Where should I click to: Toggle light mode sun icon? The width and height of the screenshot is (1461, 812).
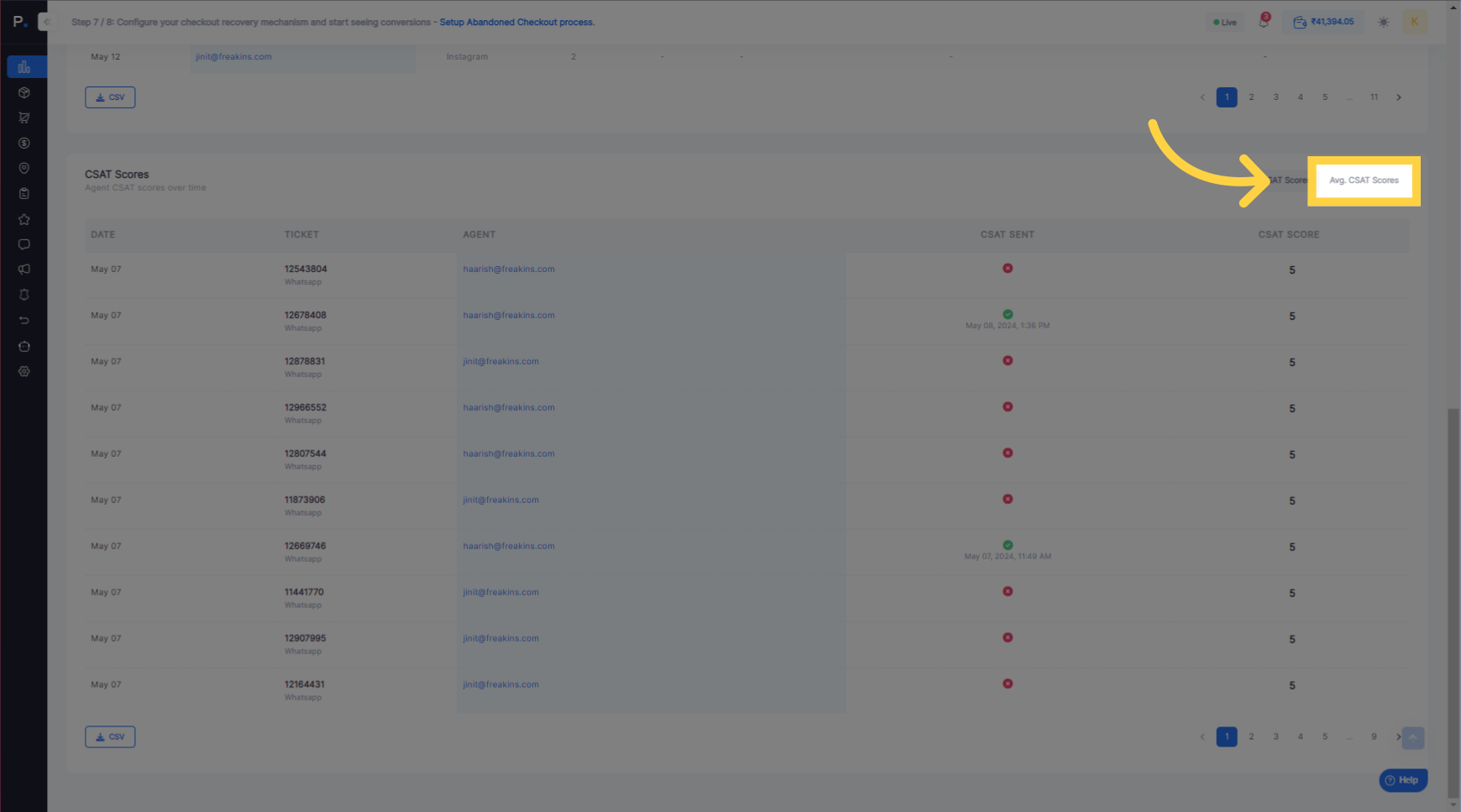1383,22
